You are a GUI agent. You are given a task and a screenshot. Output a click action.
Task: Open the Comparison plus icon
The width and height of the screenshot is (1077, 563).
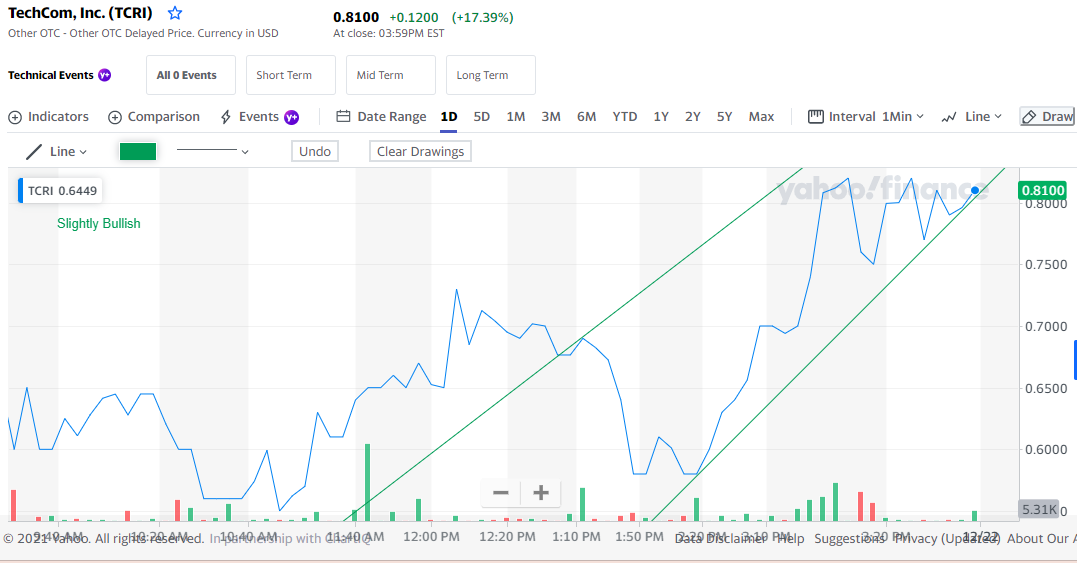(x=115, y=117)
